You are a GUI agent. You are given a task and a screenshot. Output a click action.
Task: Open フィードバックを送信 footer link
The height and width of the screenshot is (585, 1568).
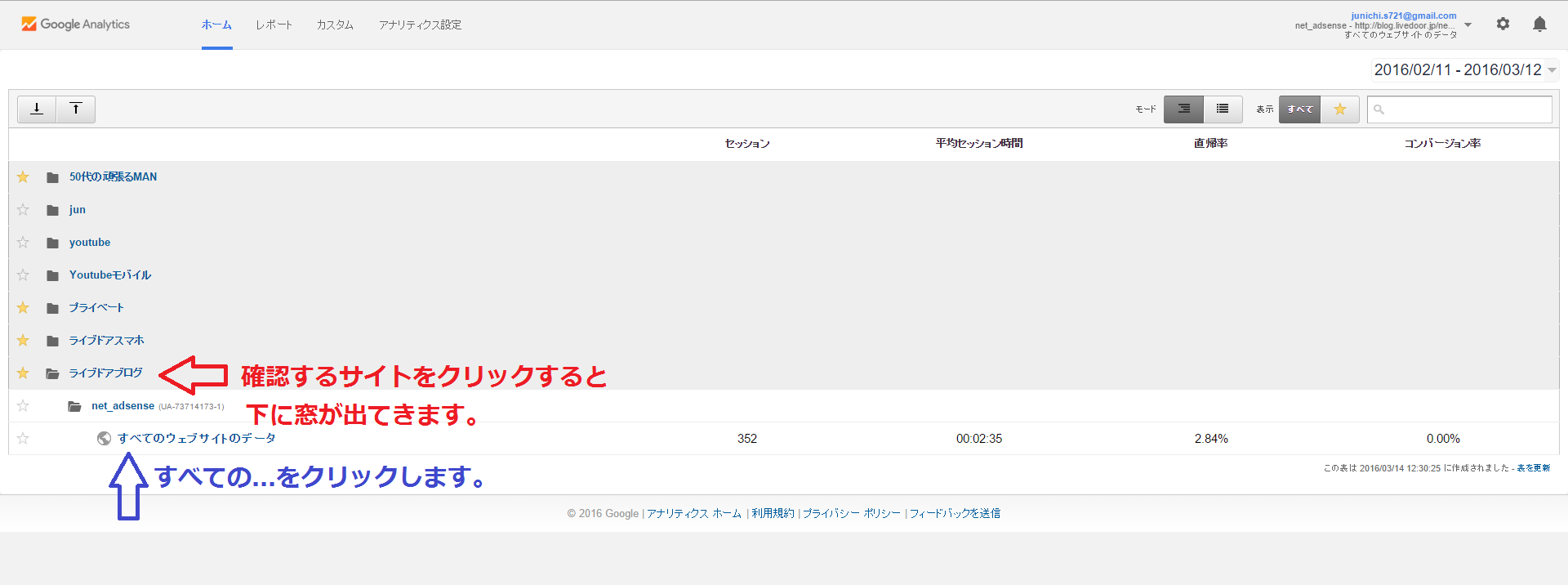pyautogui.click(x=955, y=514)
